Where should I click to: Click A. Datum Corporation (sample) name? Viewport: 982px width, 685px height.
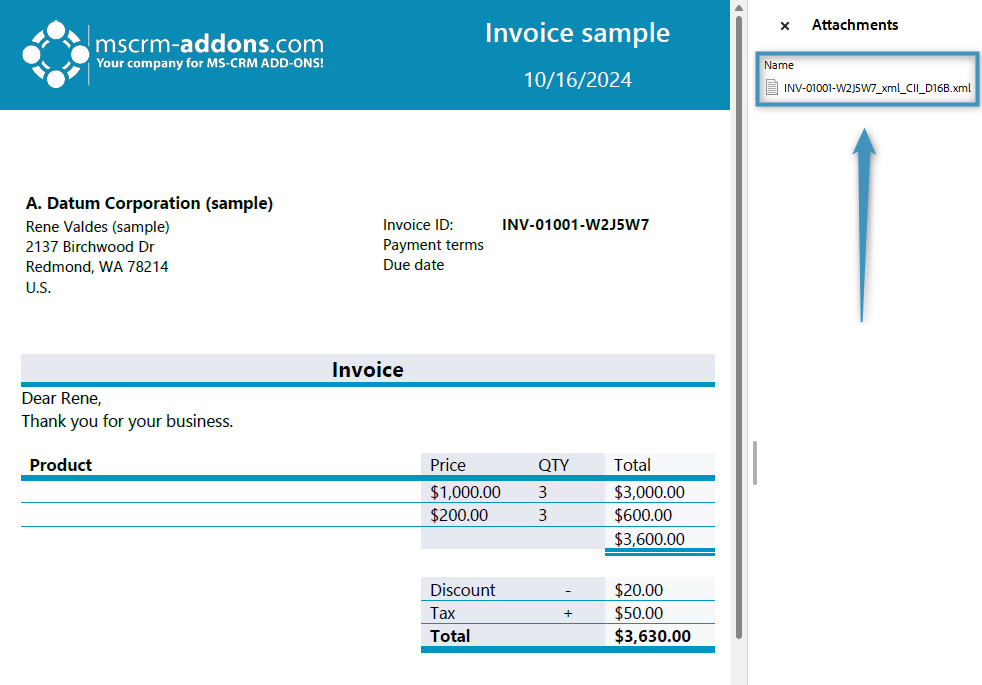click(x=149, y=203)
